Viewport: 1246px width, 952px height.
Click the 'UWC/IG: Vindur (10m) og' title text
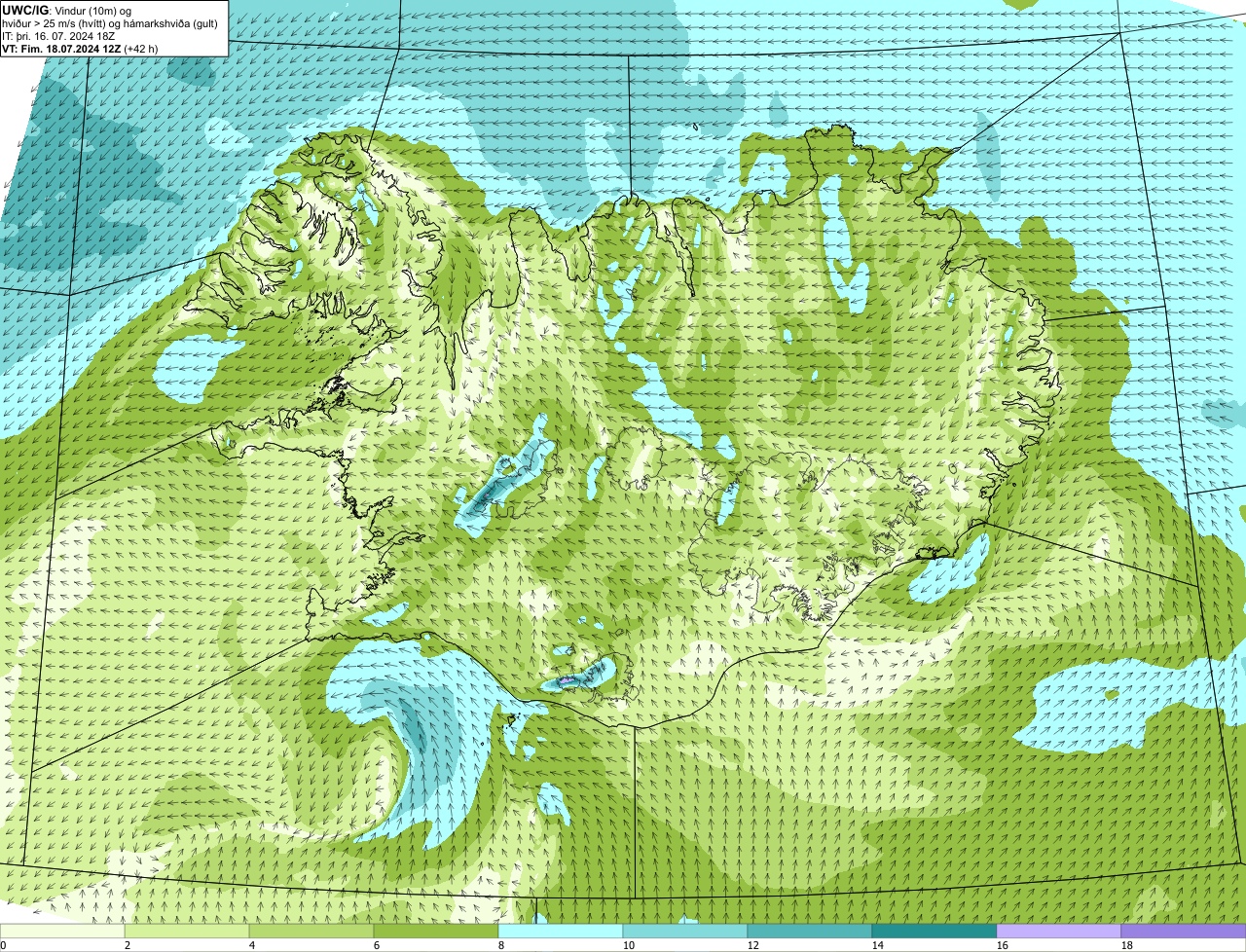pyautogui.click(x=67, y=10)
